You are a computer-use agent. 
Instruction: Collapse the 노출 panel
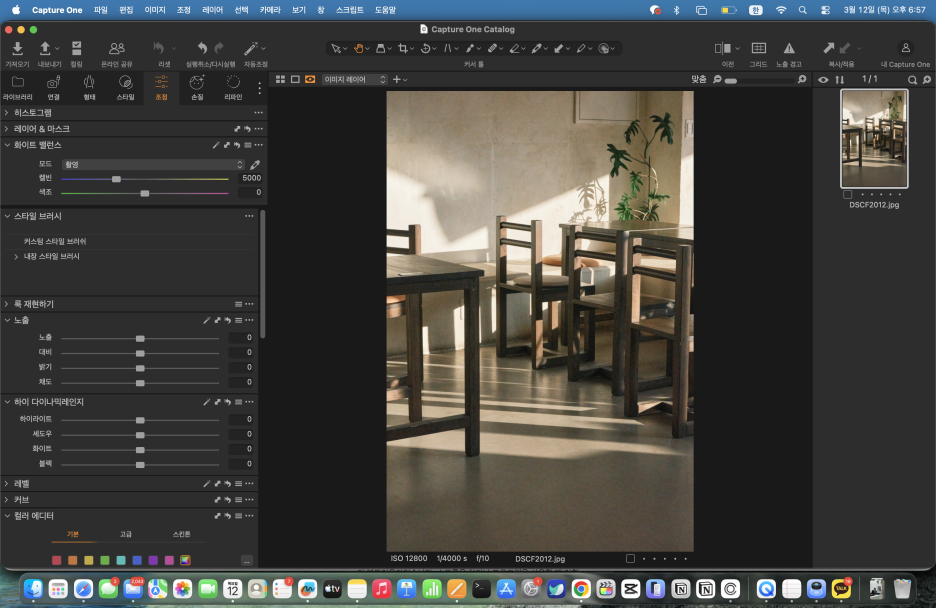tap(7, 320)
